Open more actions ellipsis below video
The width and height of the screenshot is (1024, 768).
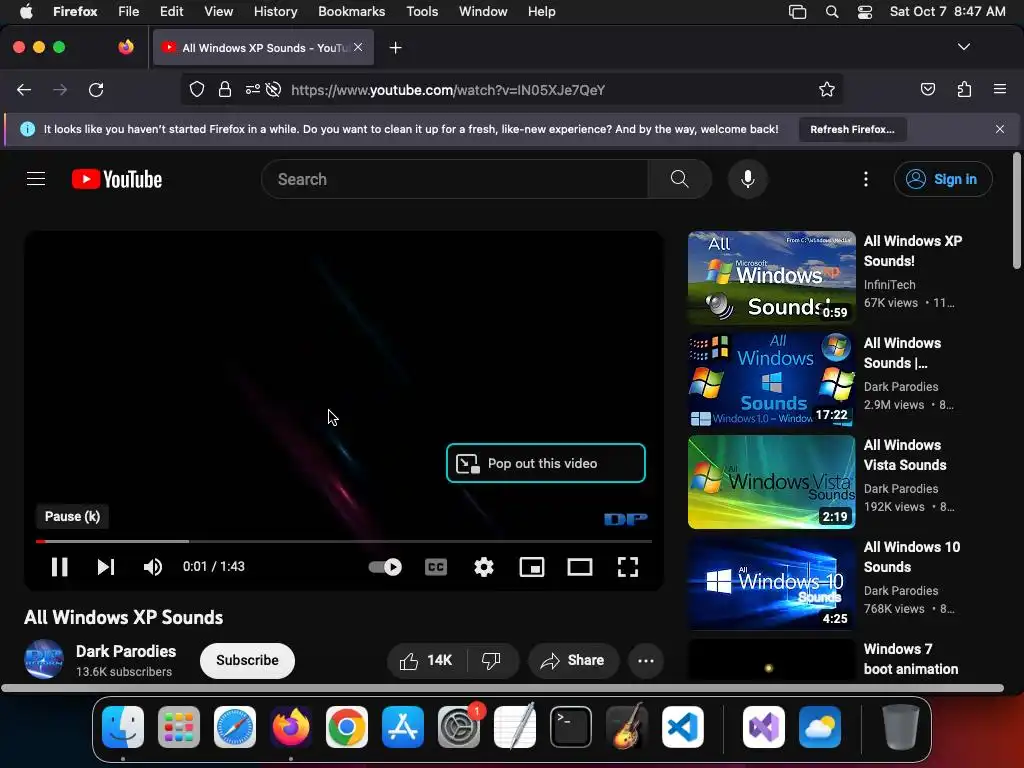click(x=646, y=660)
